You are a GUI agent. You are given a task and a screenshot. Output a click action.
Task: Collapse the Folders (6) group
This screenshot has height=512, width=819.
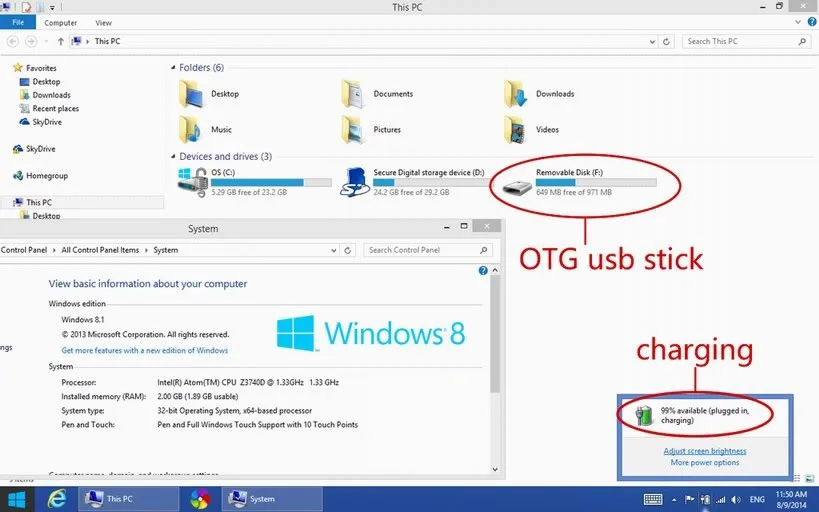[x=173, y=67]
